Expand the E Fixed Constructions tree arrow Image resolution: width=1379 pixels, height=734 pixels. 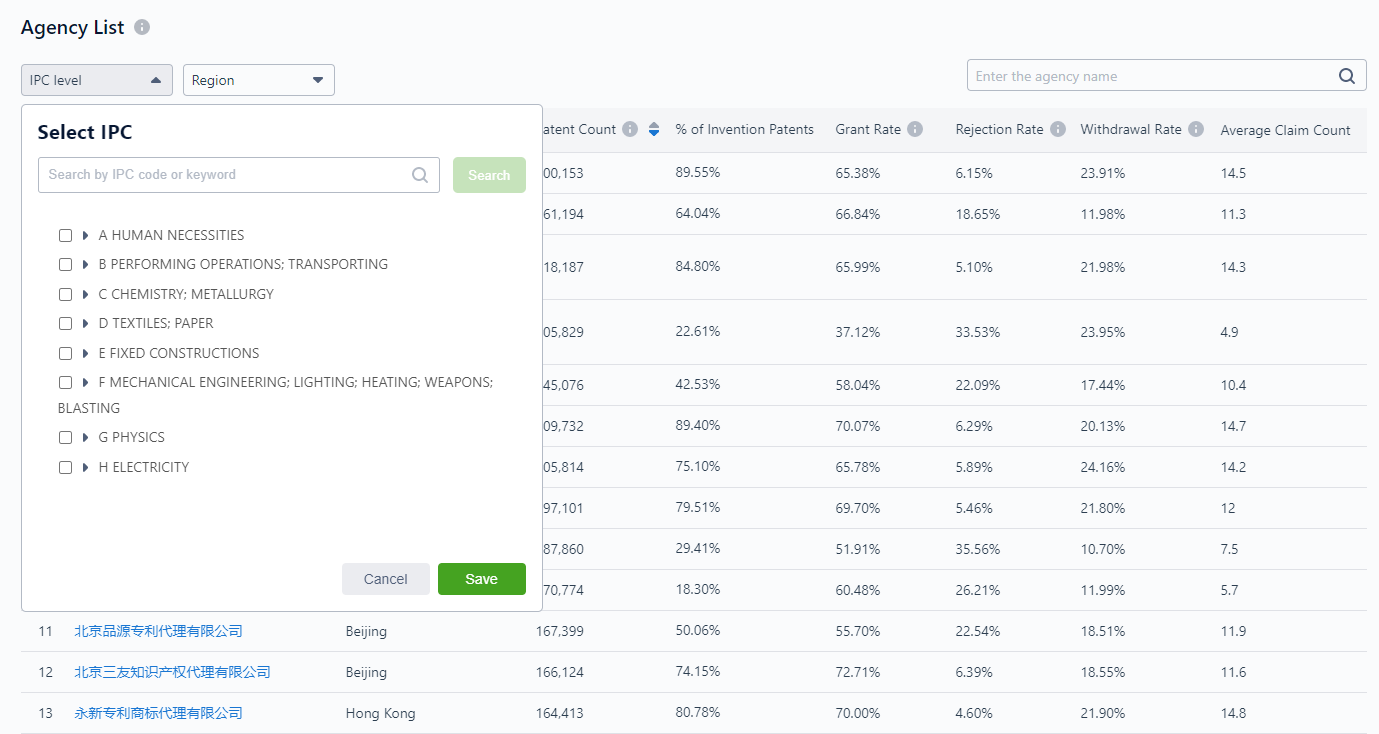tap(86, 354)
